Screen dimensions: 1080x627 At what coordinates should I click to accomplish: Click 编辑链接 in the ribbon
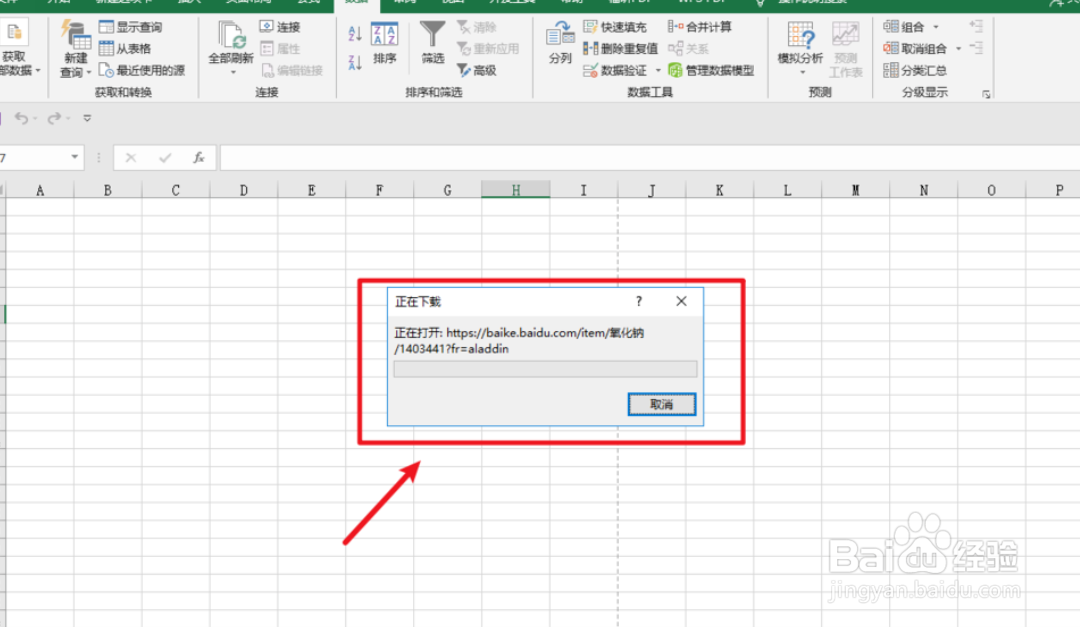pyautogui.click(x=291, y=70)
